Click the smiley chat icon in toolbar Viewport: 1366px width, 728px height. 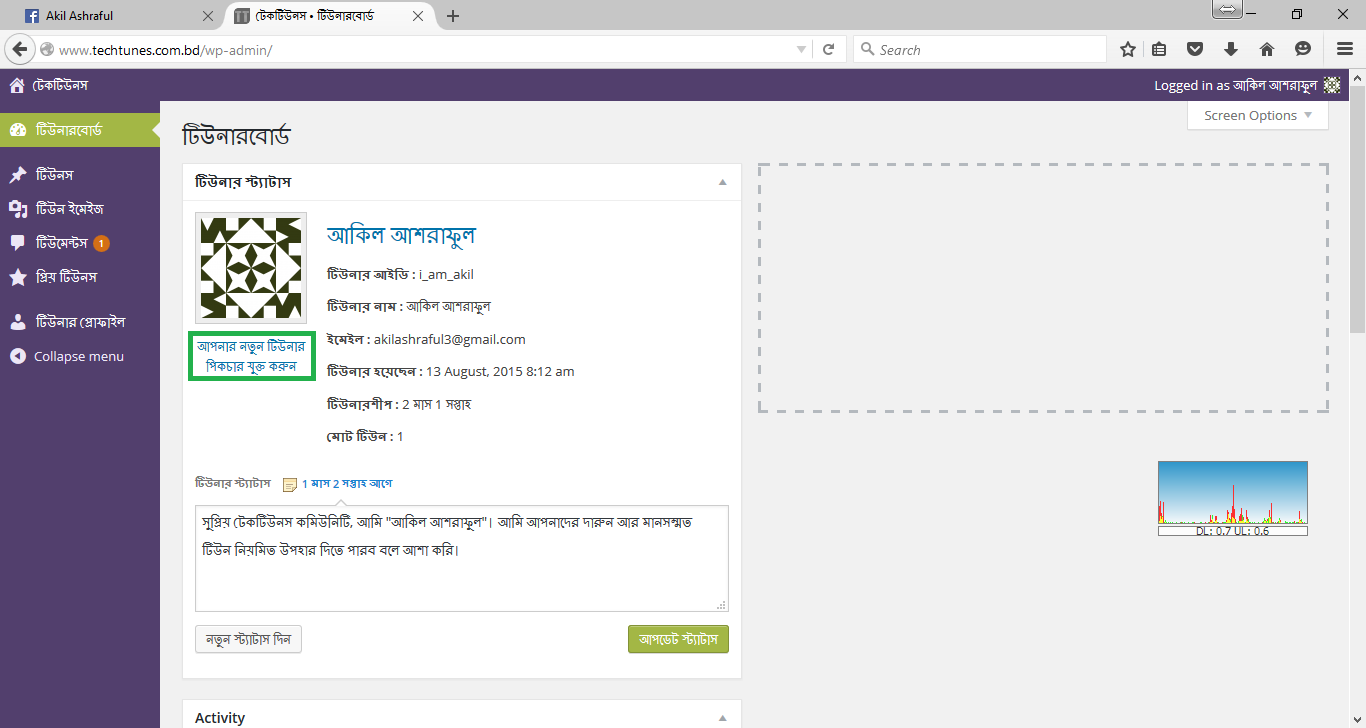[x=1302, y=49]
